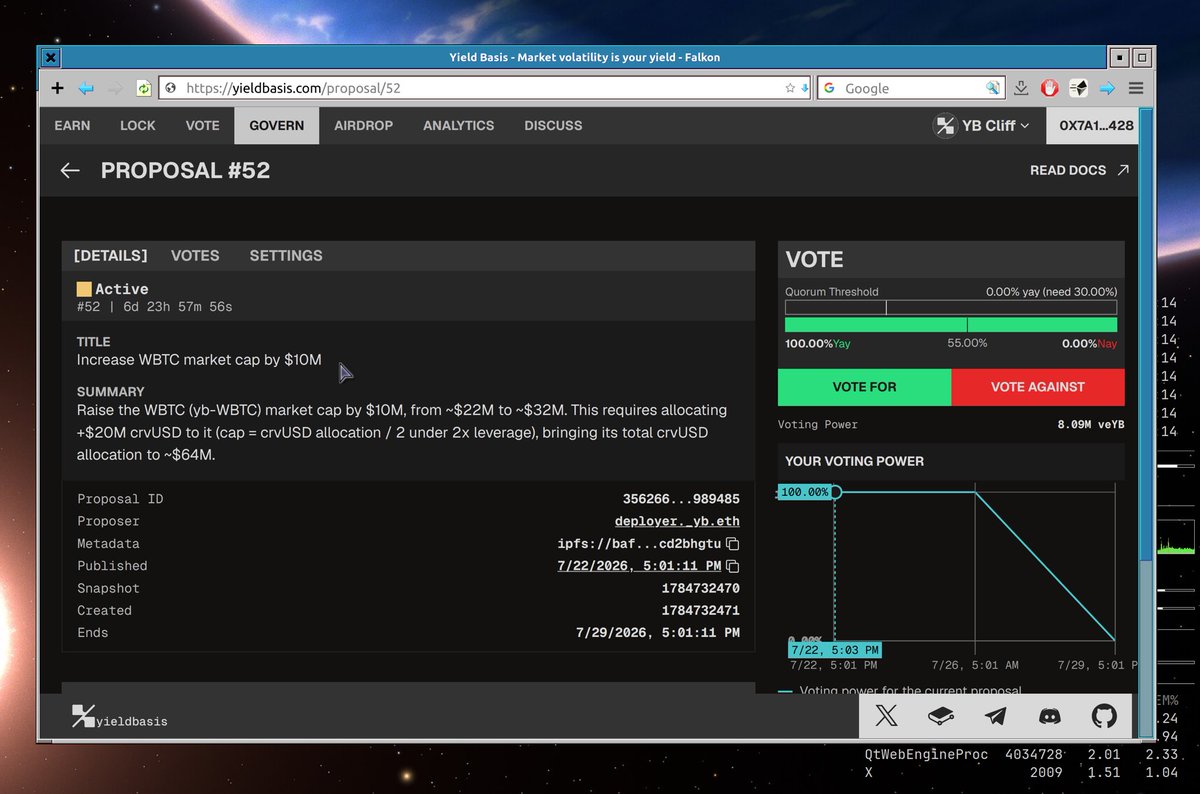This screenshot has width=1200, height=794.
Task: Open the red AdBlock extension icon
Action: click(1049, 88)
